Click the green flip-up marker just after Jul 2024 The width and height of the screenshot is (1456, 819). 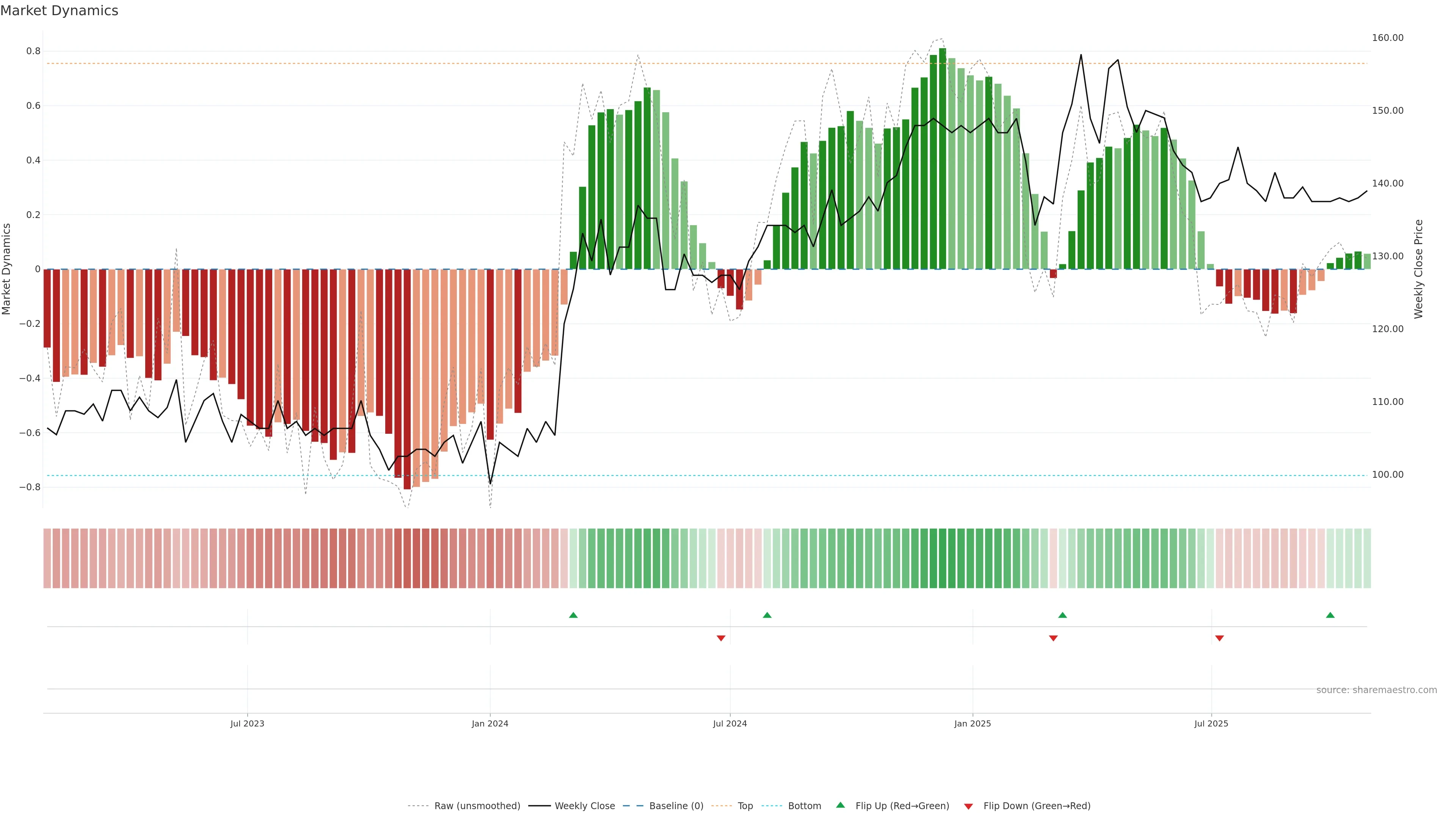click(x=767, y=615)
